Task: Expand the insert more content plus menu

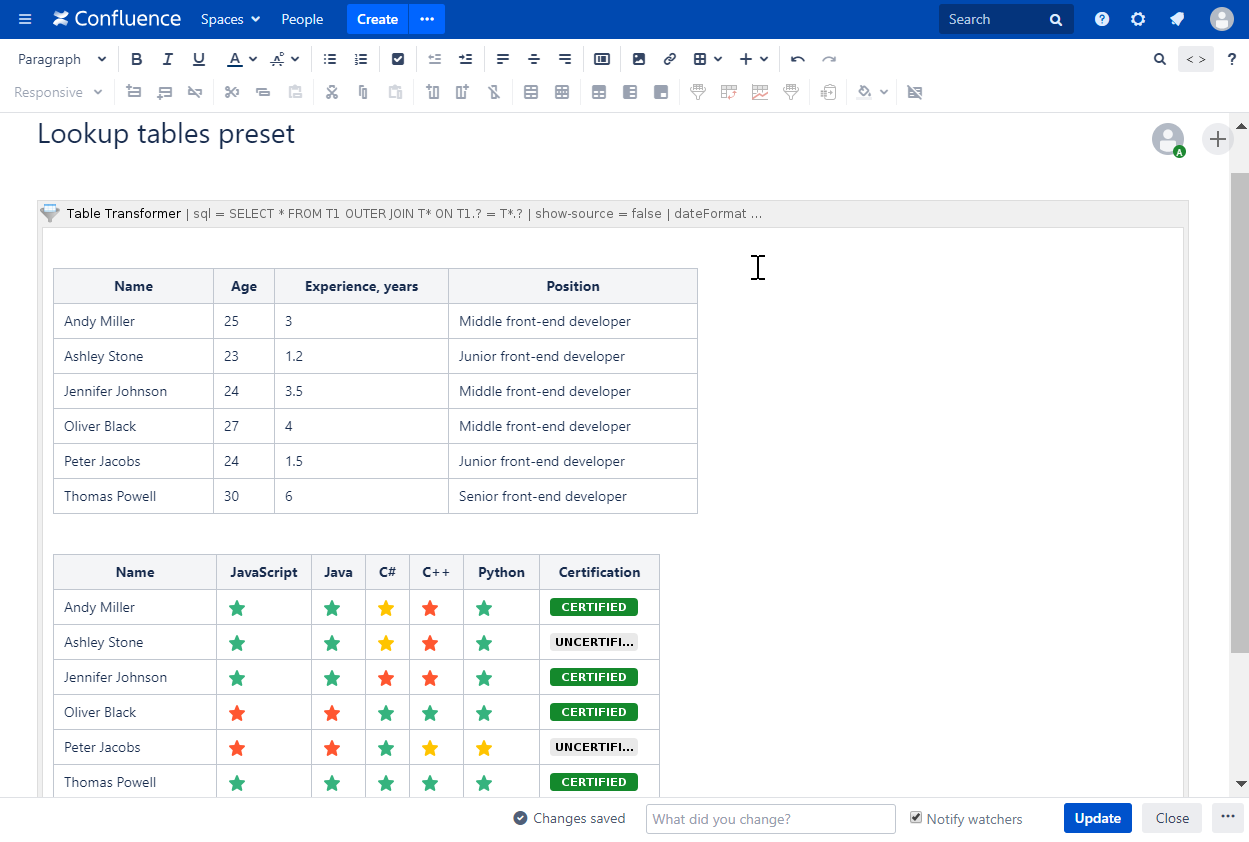Action: (754, 60)
